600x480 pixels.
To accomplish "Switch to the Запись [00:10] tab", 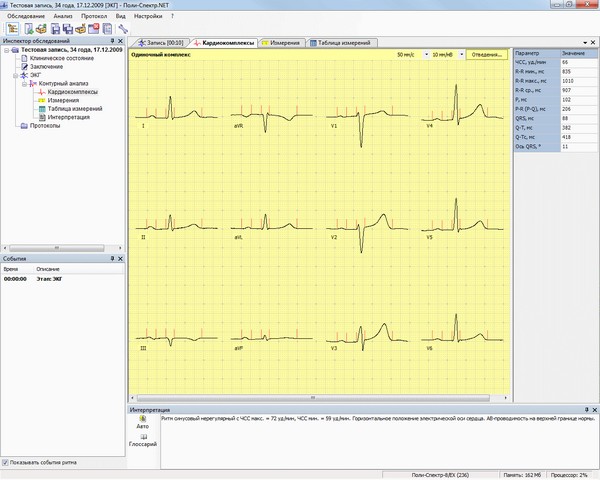I will tap(160, 43).
